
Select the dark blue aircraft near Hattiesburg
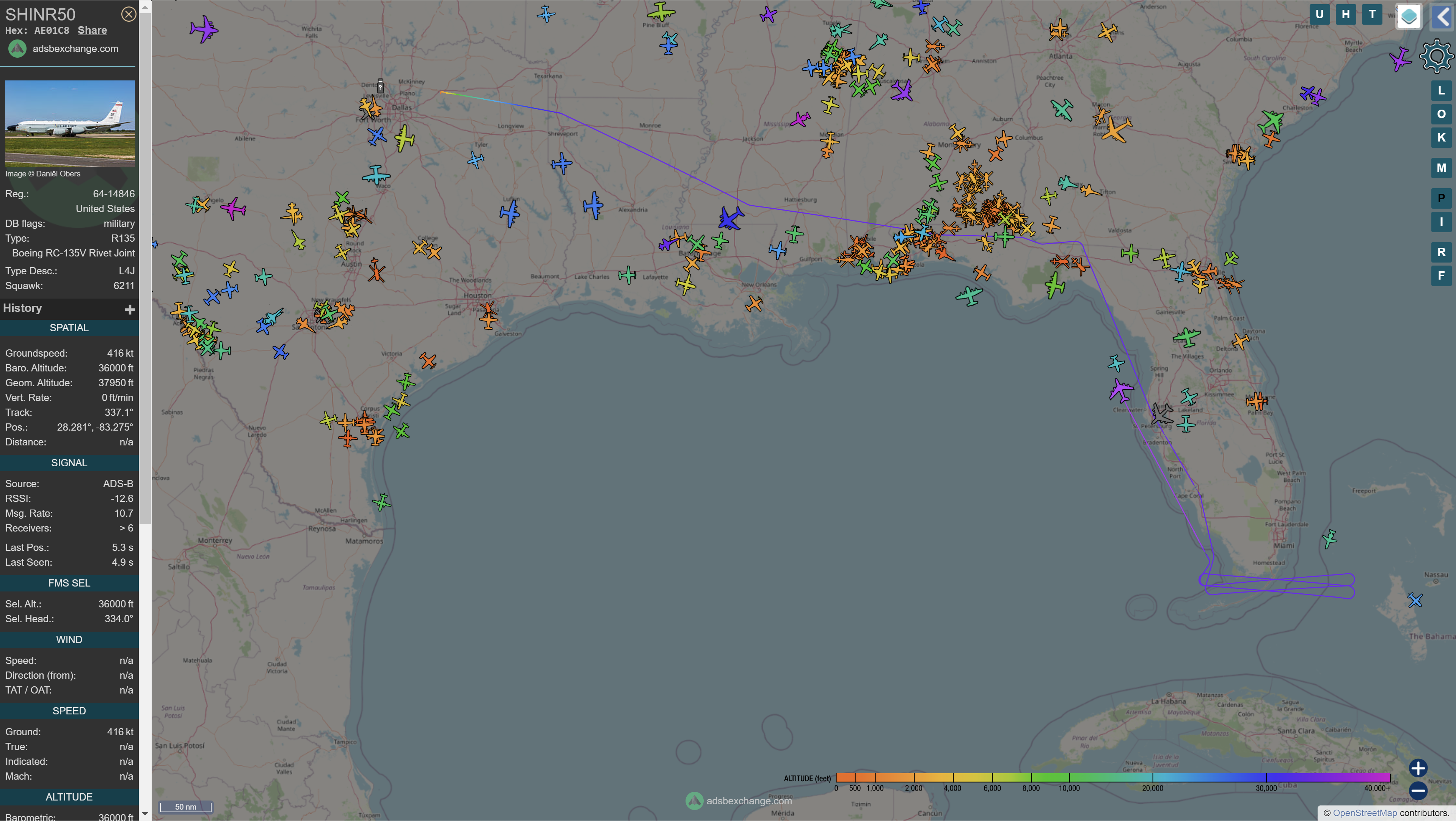tap(731, 218)
